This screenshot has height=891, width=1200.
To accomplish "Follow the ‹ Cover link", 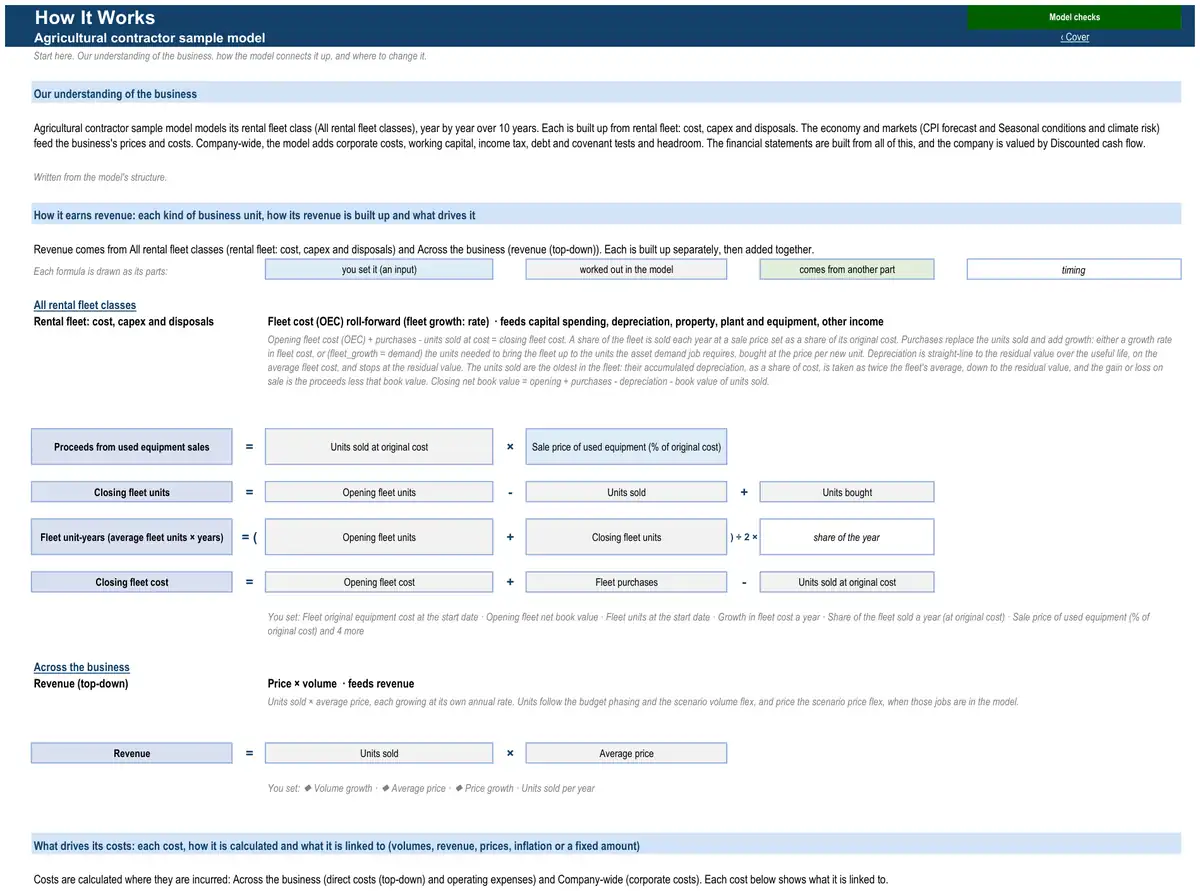I will 1074,37.
